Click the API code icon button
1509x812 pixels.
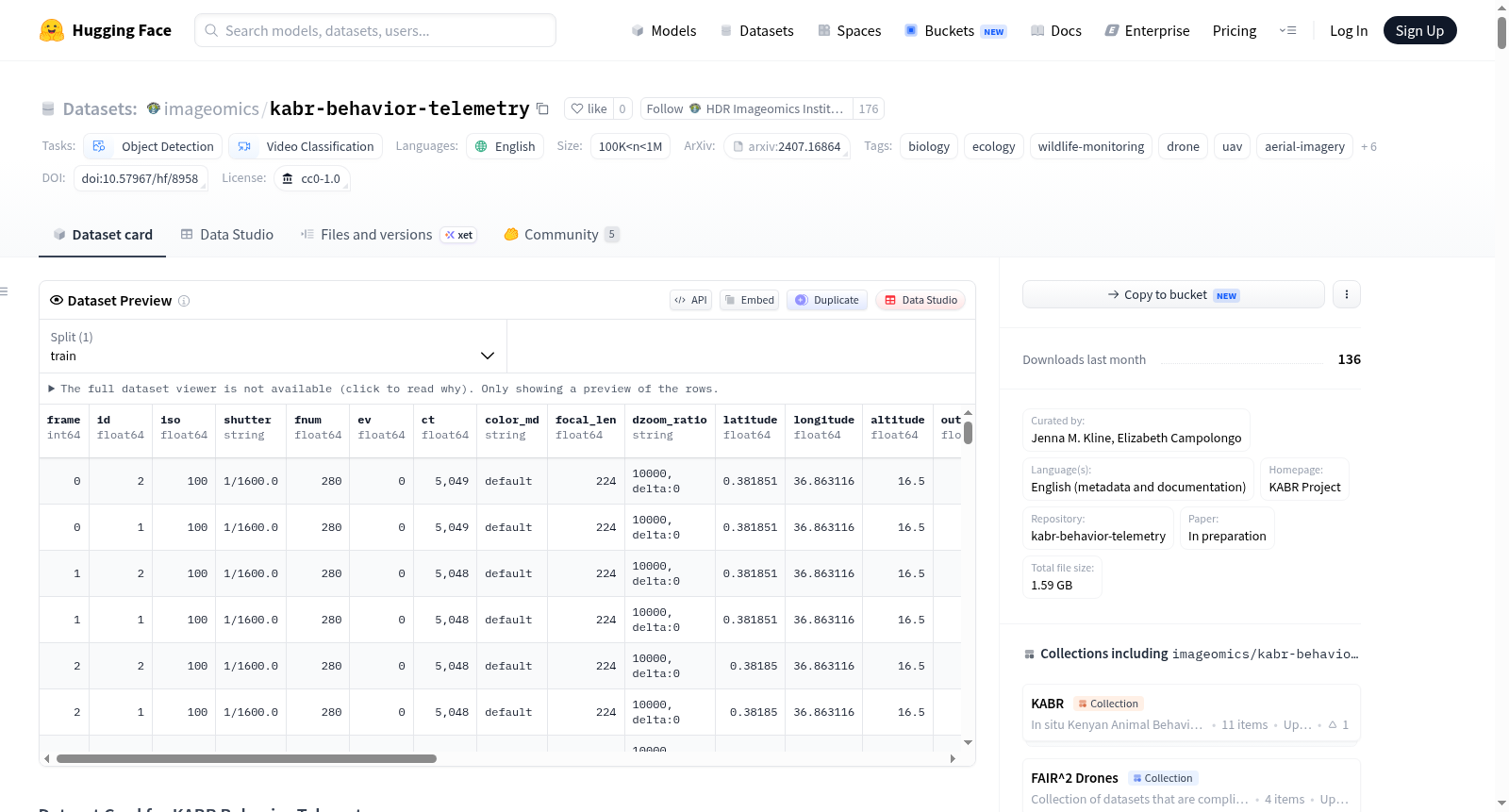coord(690,300)
